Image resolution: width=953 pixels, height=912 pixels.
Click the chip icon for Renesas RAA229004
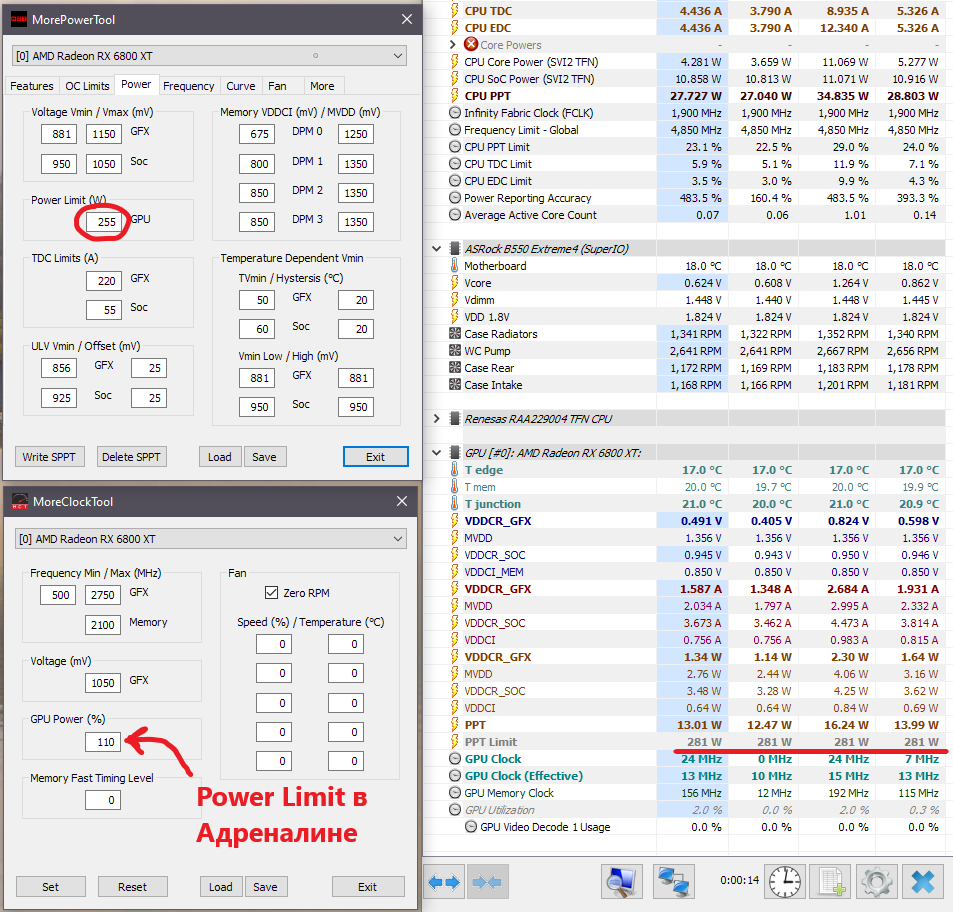(x=455, y=419)
